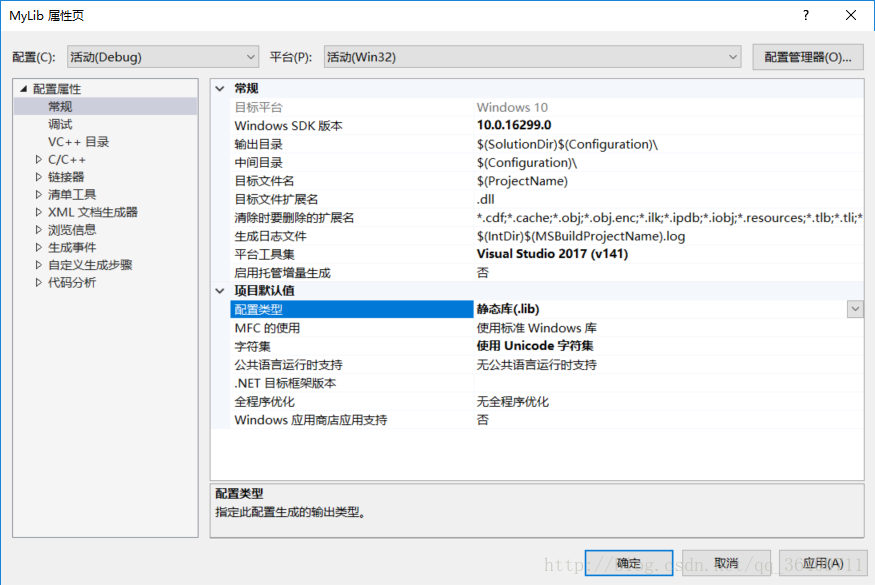Click the $(ProjectName) target name value

pos(522,181)
